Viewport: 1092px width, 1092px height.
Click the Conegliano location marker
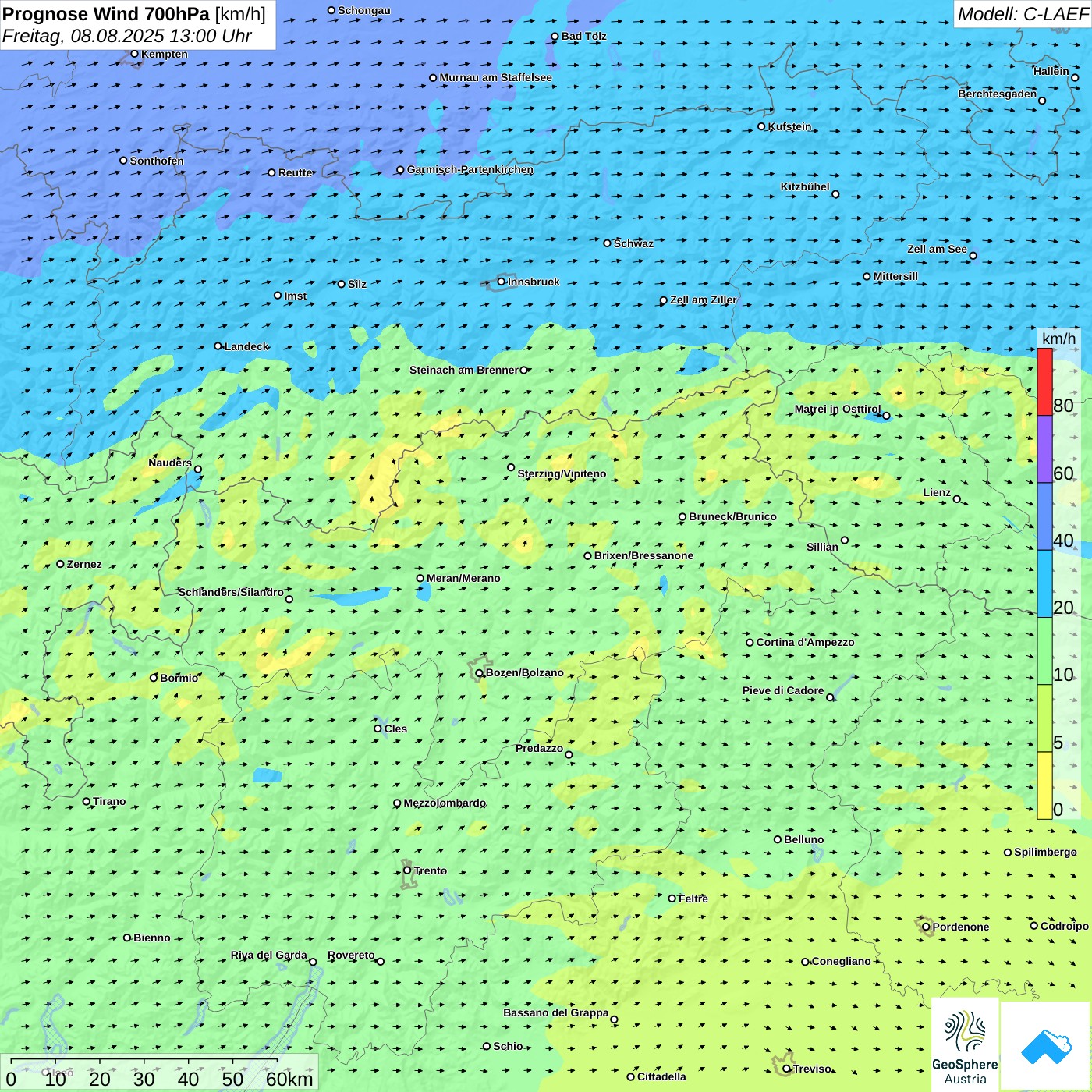(806, 962)
